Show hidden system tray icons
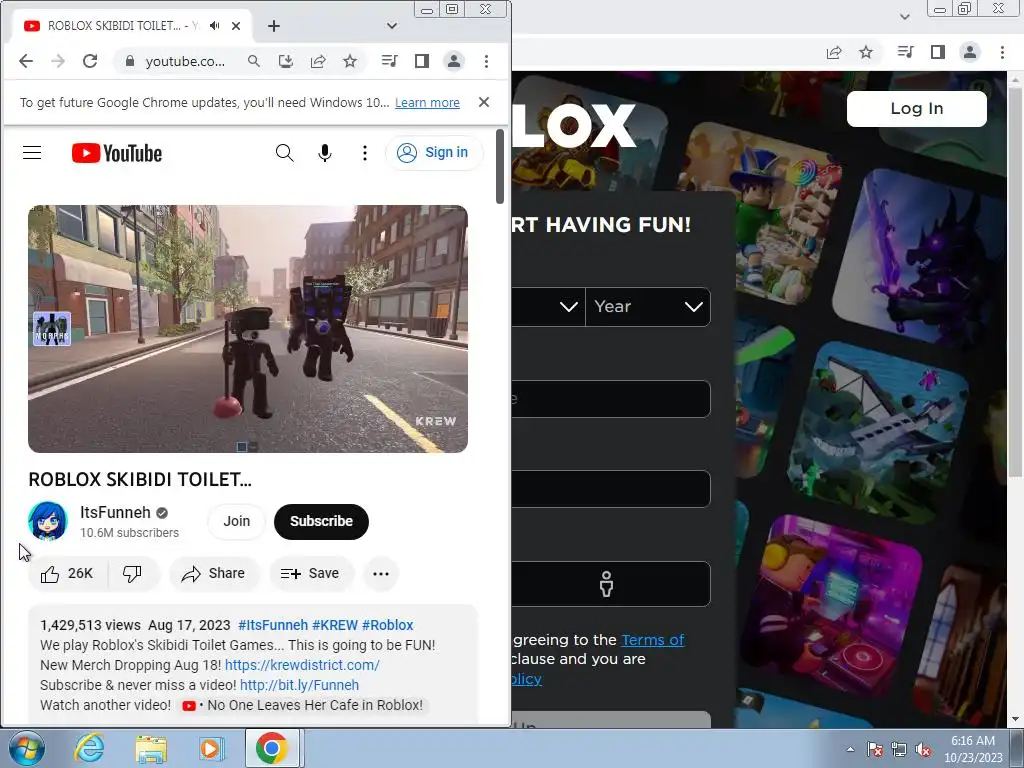1024x768 pixels. click(850, 749)
